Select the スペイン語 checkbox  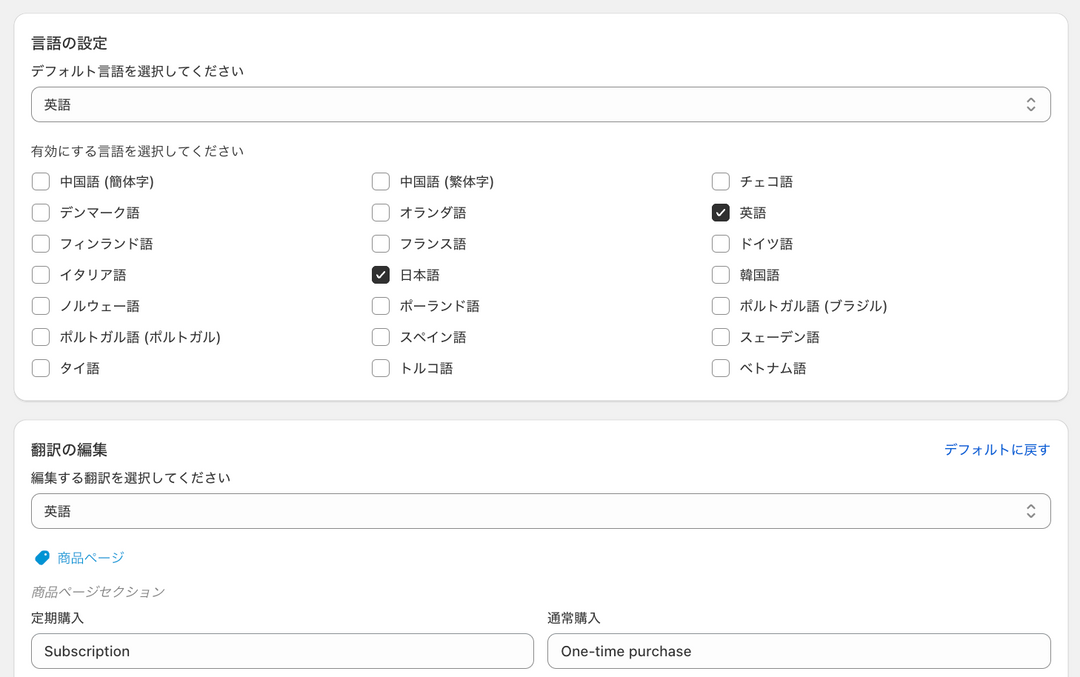381,337
